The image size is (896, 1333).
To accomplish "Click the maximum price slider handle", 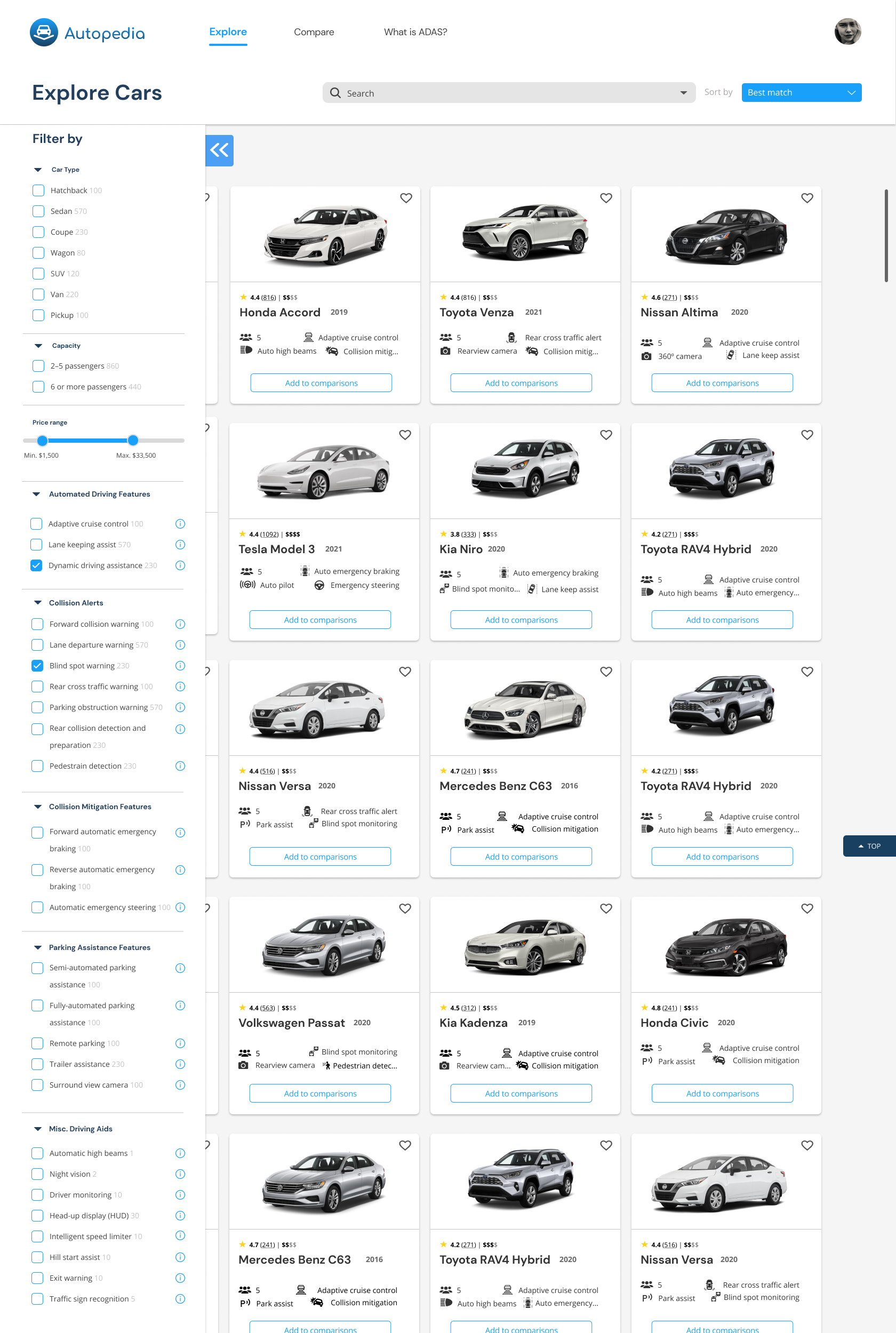I will (x=133, y=441).
